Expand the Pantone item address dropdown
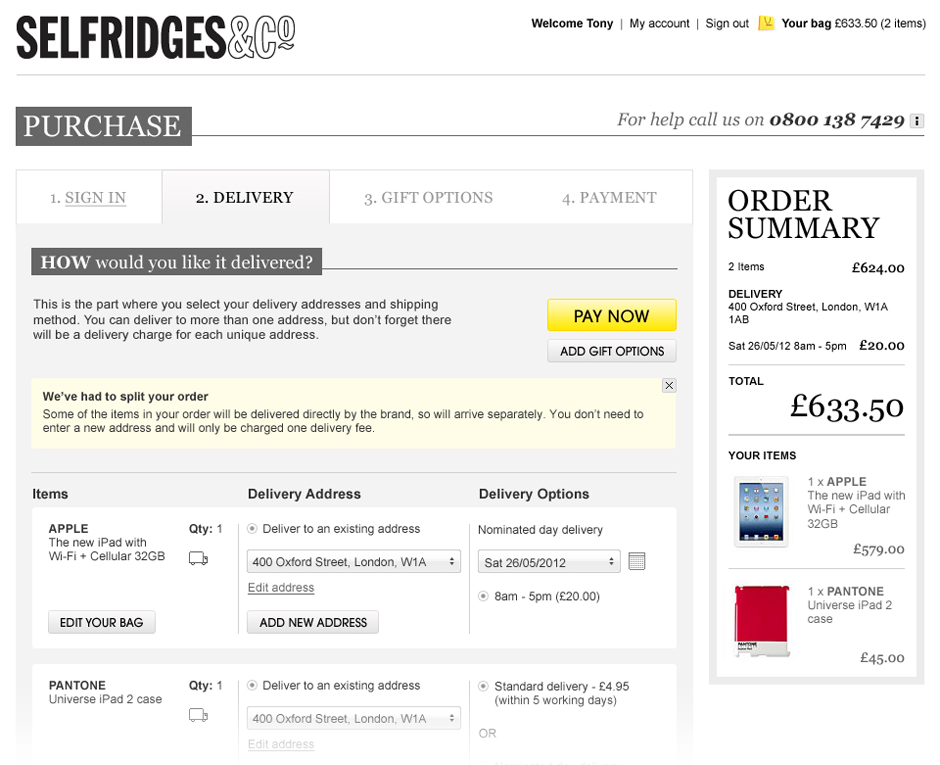940x765 pixels. coord(354,718)
